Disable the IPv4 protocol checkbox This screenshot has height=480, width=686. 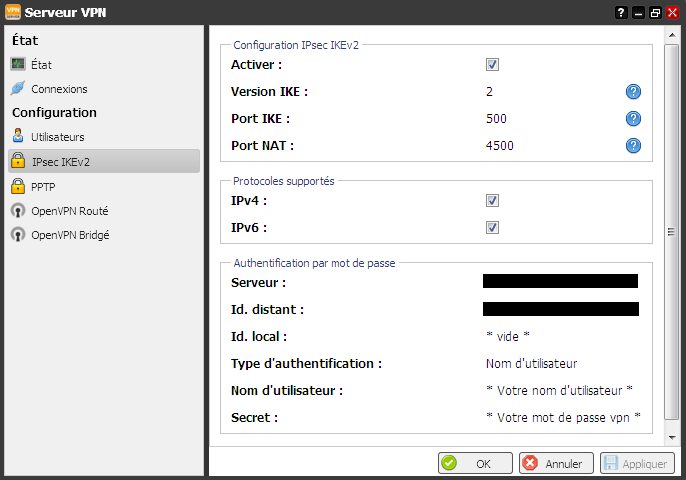(x=492, y=201)
